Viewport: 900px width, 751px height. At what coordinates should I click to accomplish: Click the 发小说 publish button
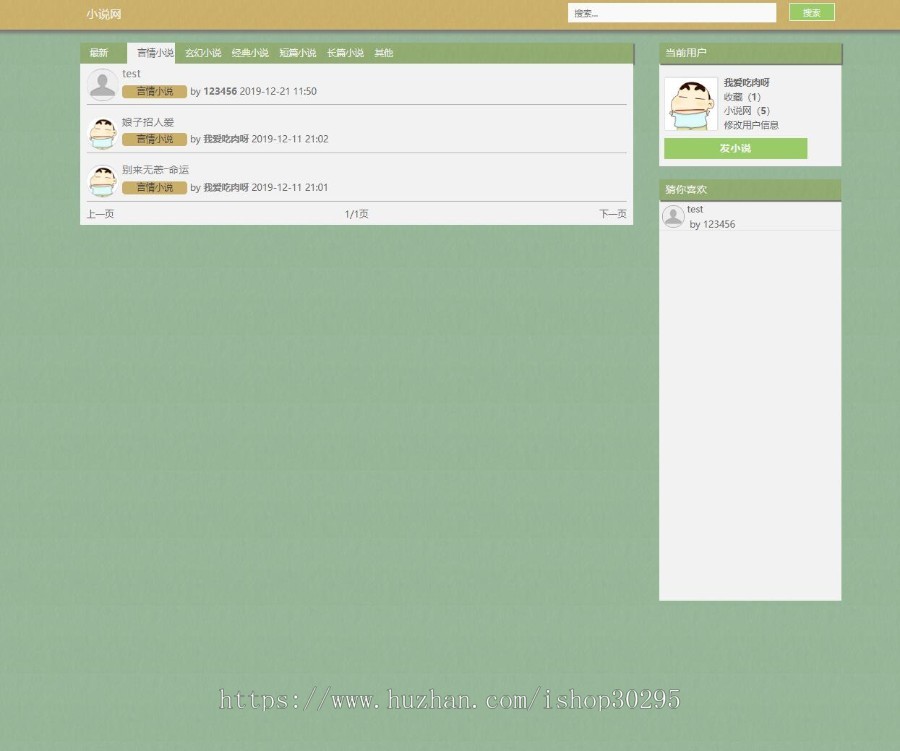[735, 148]
